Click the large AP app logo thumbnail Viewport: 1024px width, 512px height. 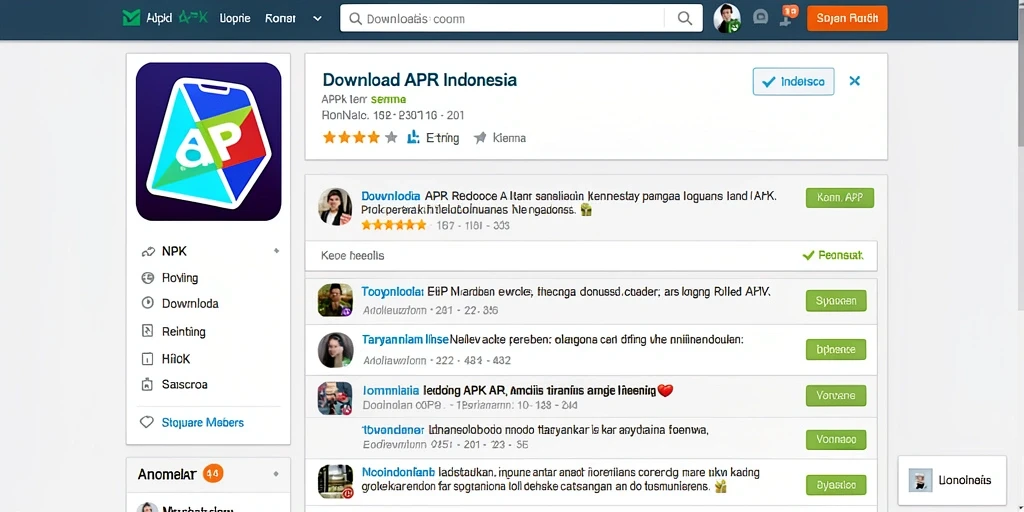pyautogui.click(x=208, y=142)
